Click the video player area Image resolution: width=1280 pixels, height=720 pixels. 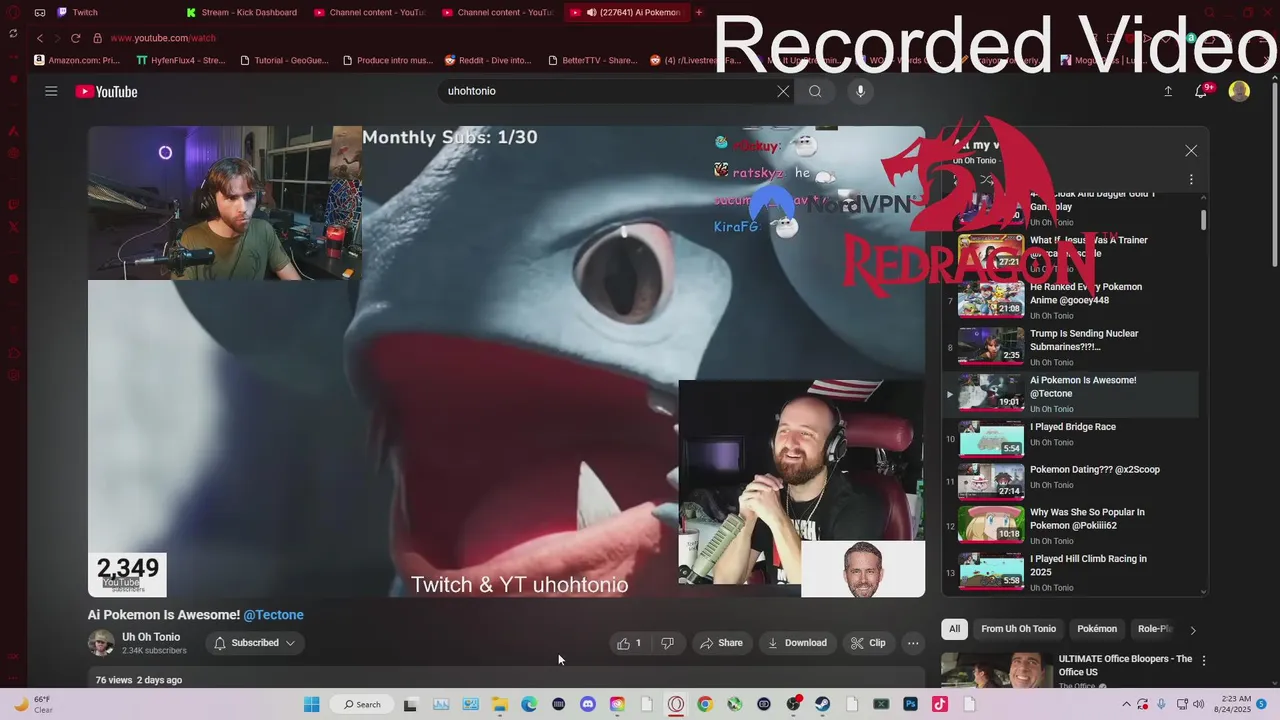pos(506,361)
